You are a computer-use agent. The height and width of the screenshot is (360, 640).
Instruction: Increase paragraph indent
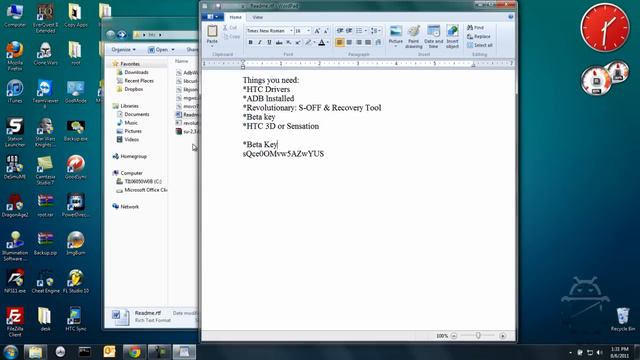pos(349,31)
